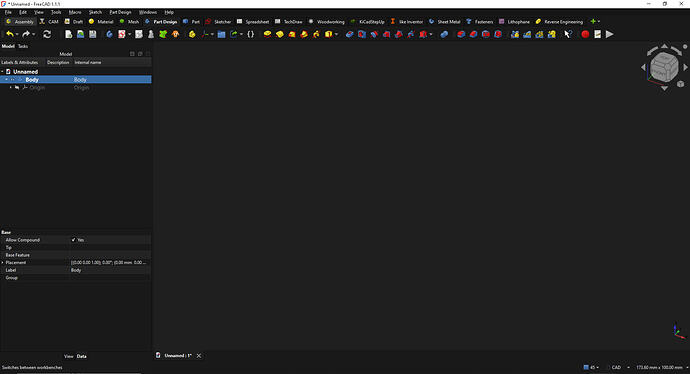Start macro recording with the red circle
This screenshot has height=374, width=690.
pyautogui.click(x=585, y=34)
